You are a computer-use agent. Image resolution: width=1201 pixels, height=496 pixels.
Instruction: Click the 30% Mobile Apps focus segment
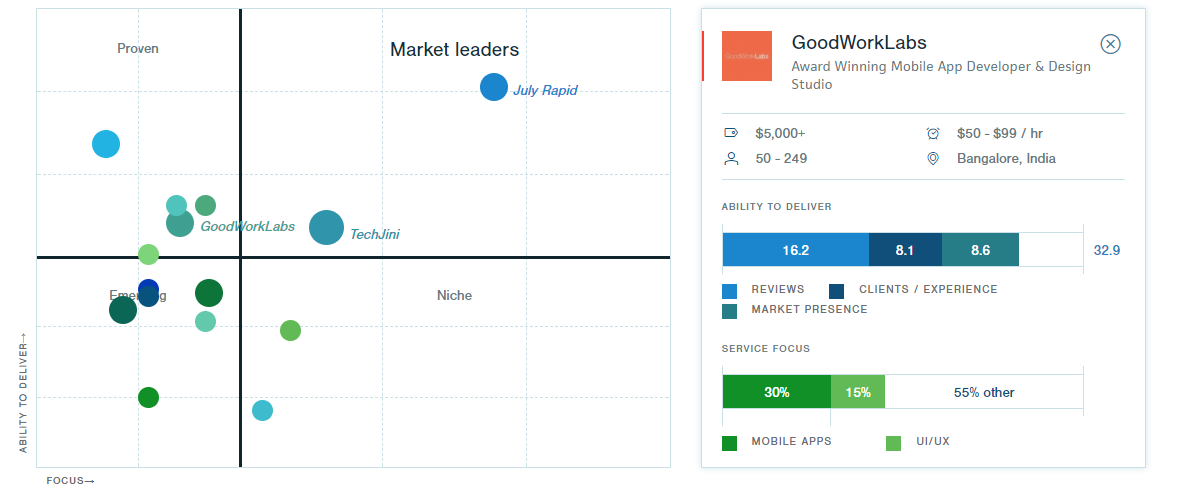(x=777, y=392)
